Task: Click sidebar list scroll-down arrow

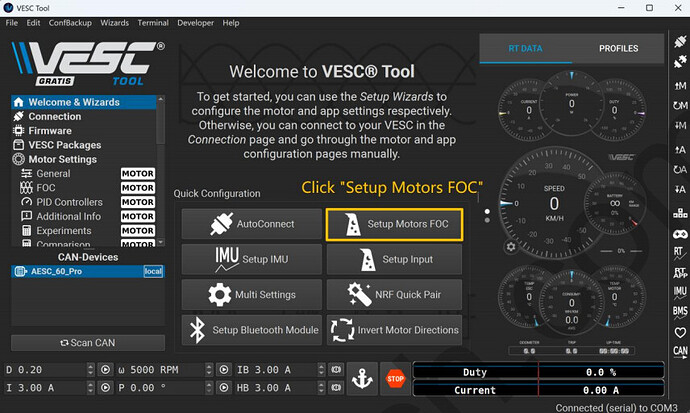Action: pyautogui.click(x=161, y=242)
